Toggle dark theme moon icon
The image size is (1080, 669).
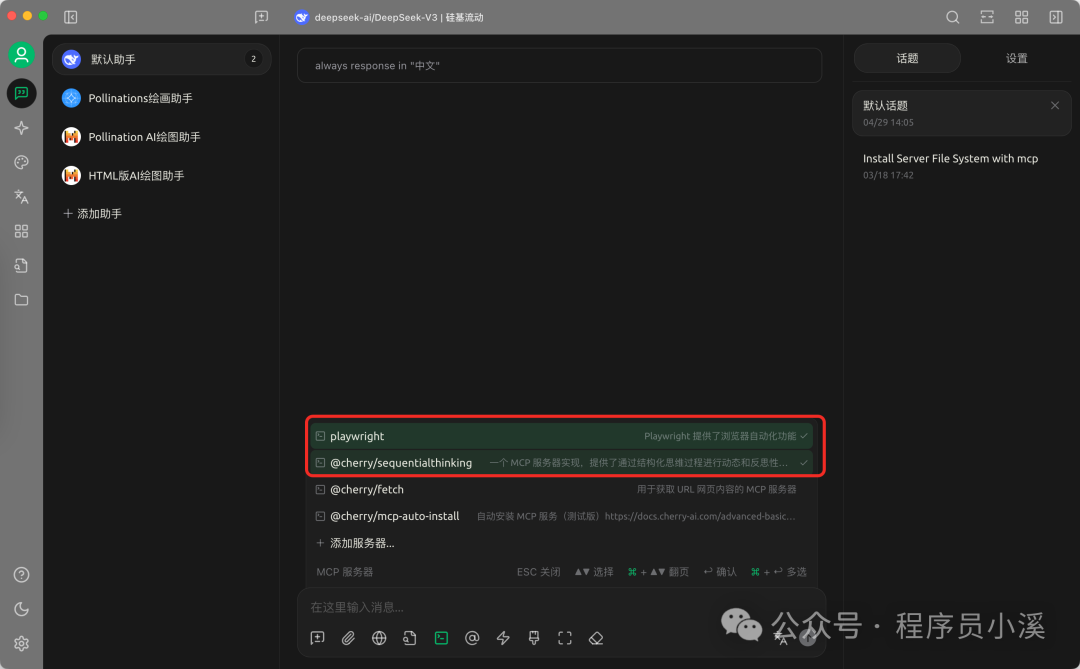[x=21, y=609]
